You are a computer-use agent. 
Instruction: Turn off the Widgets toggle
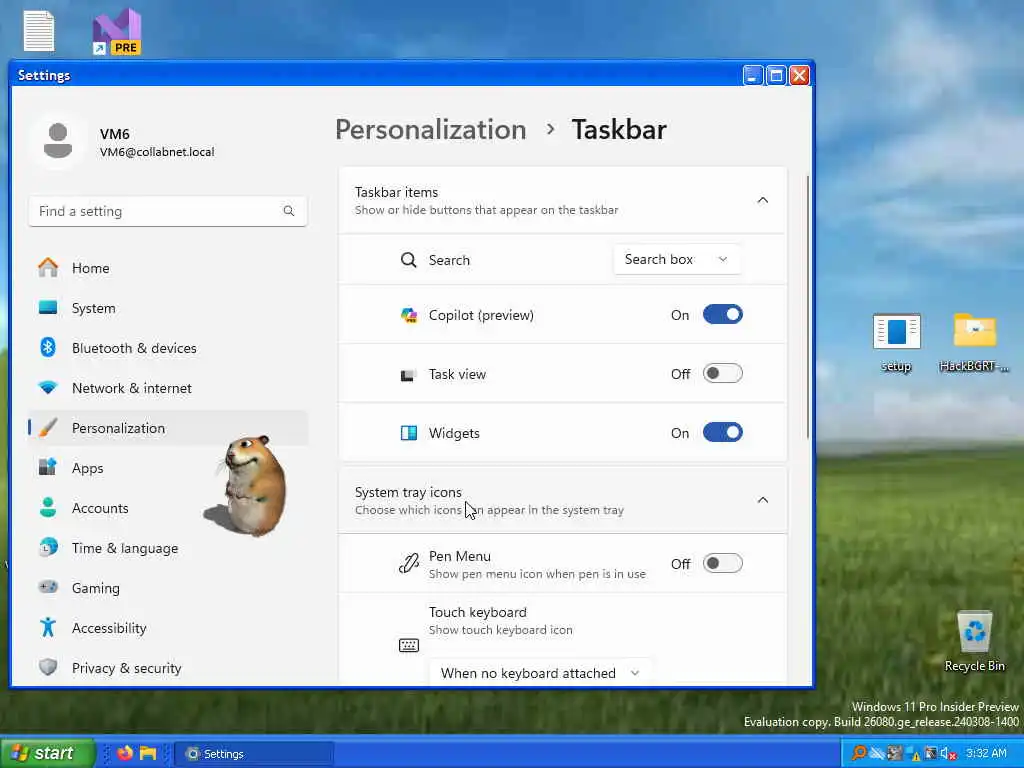click(722, 432)
